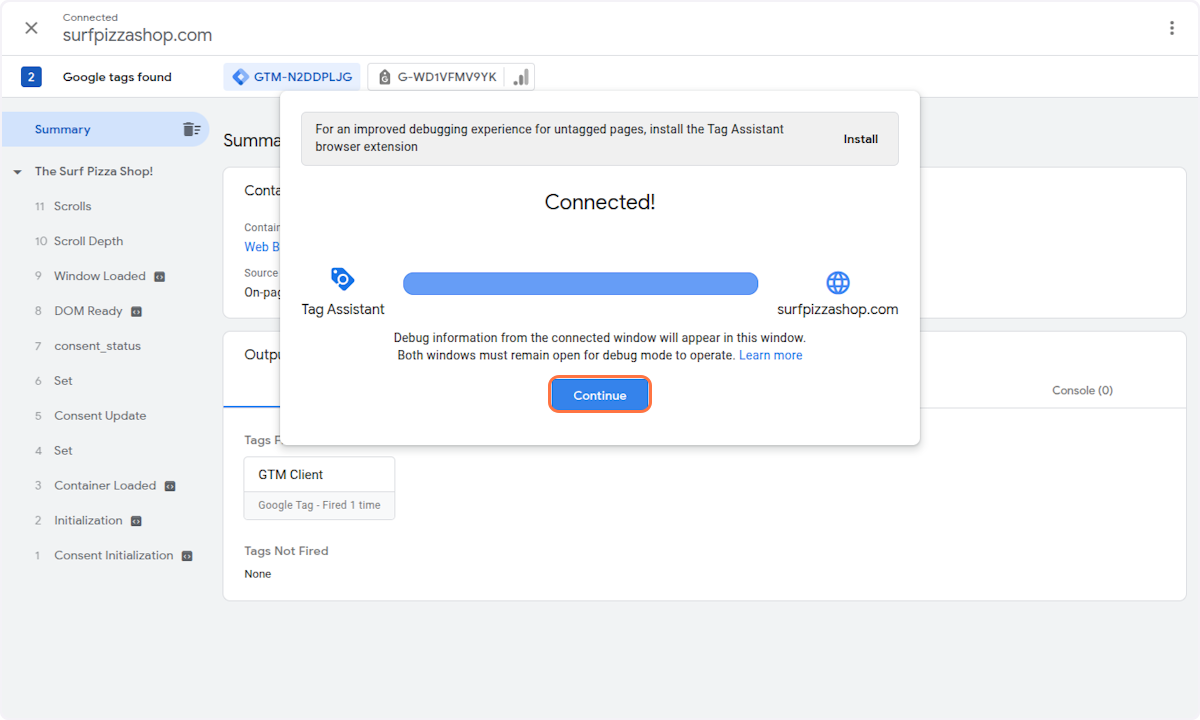Viewport: 1200px width, 720px height.
Task: Click the blue connection progress bar
Action: [x=580, y=284]
